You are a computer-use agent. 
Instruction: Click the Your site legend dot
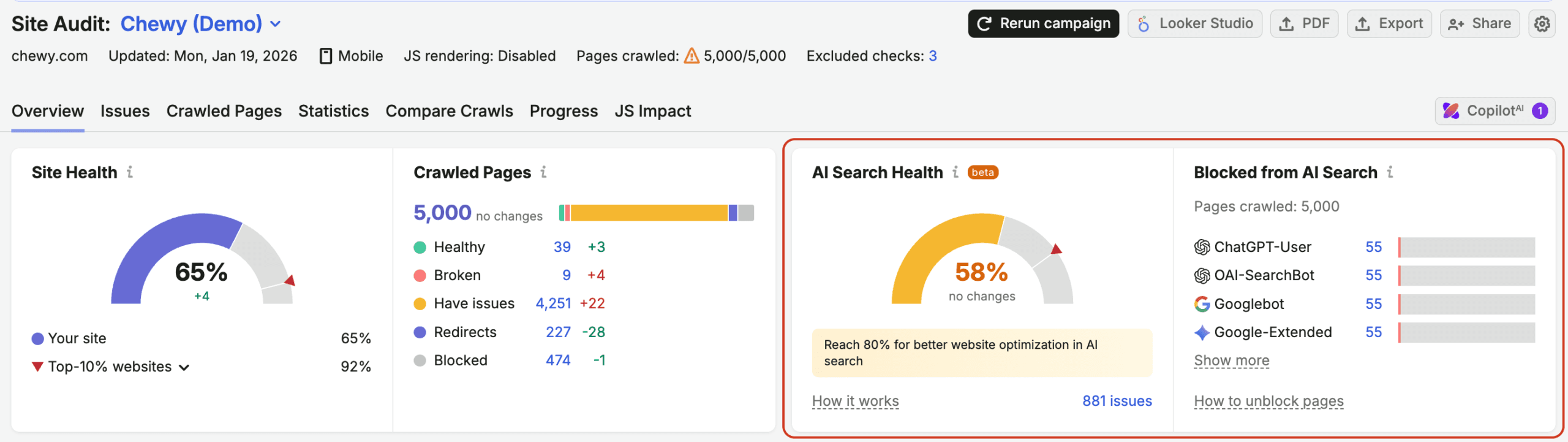(37, 338)
